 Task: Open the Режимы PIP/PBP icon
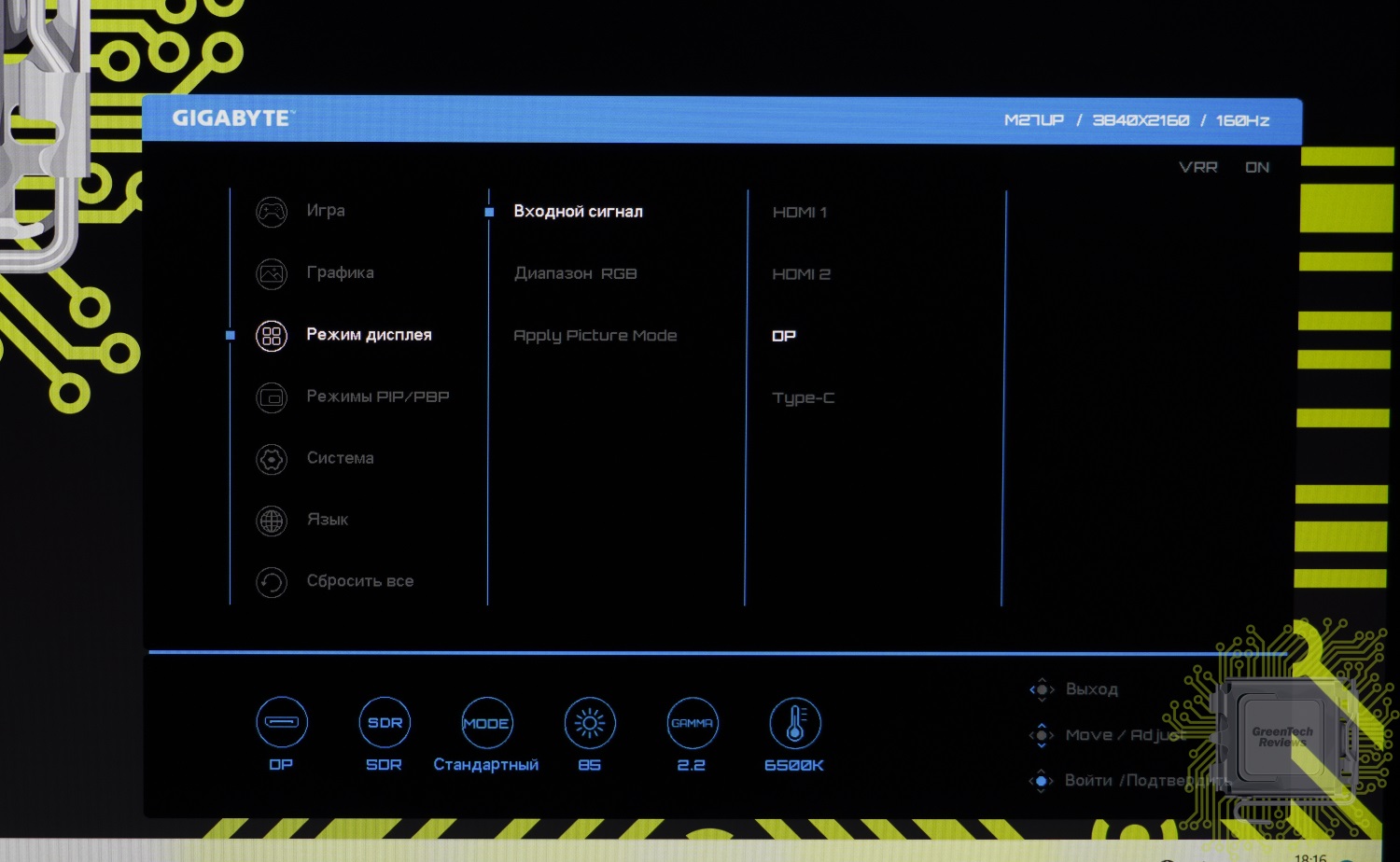tap(272, 397)
